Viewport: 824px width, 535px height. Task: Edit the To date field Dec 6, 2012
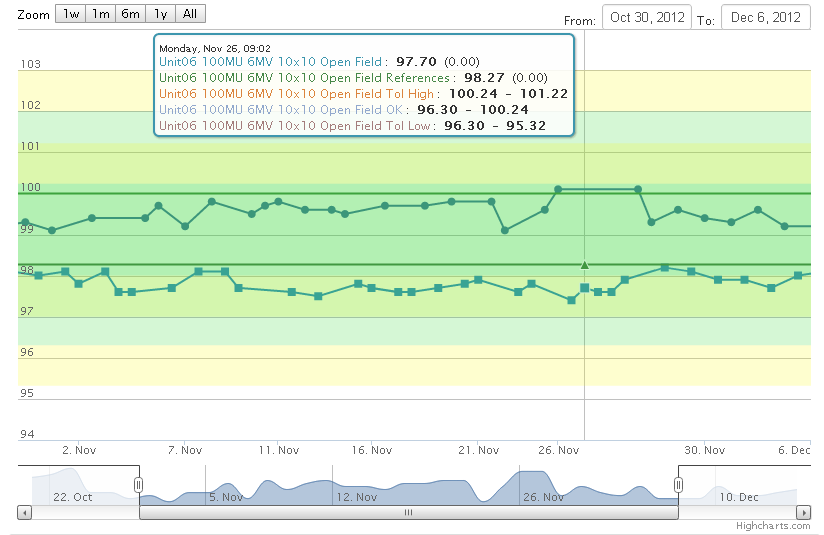pos(766,17)
